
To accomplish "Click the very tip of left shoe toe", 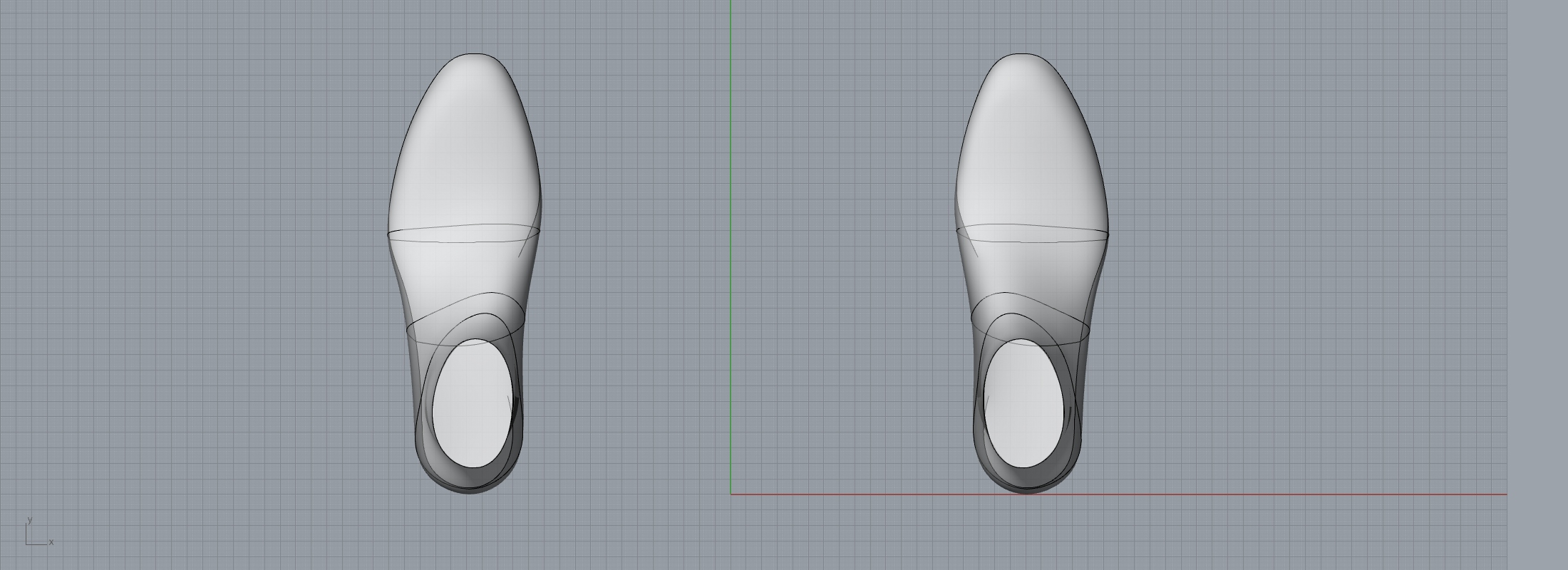I will [x=473, y=55].
